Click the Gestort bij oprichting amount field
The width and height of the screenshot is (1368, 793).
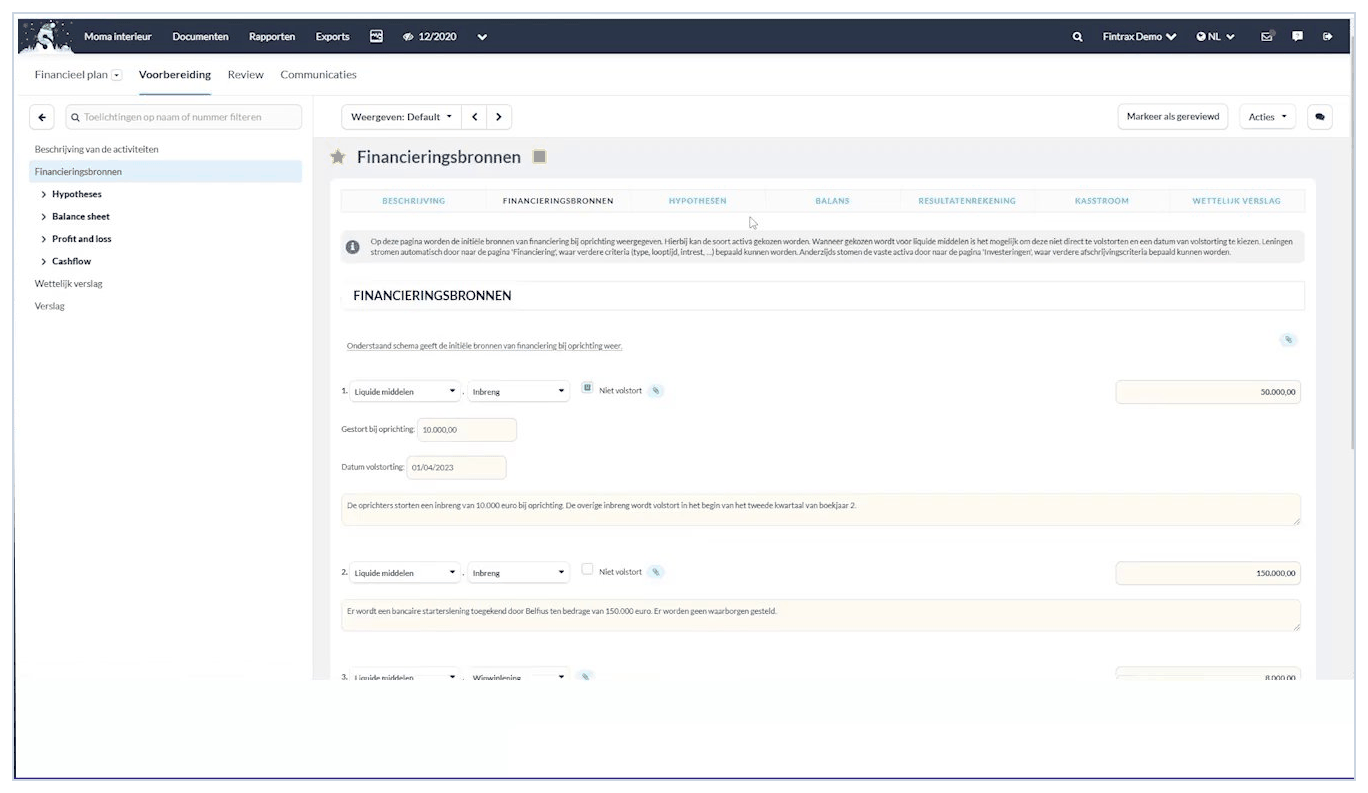coord(467,429)
